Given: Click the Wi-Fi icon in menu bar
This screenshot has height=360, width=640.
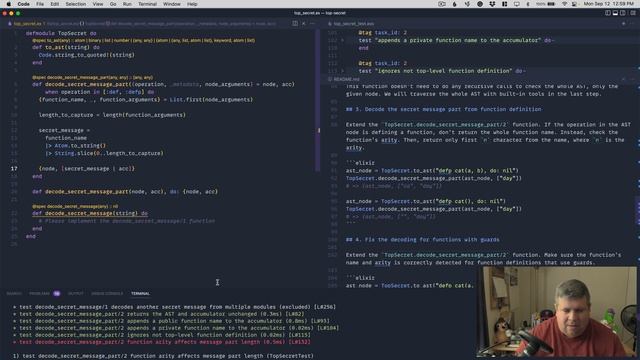Looking at the screenshot, I should click(x=564, y=4).
